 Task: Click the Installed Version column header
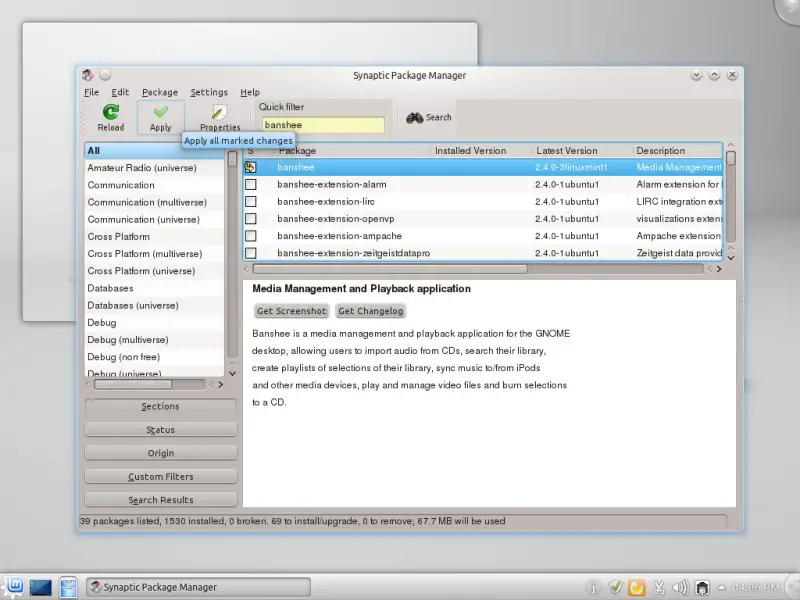pyautogui.click(x=480, y=151)
